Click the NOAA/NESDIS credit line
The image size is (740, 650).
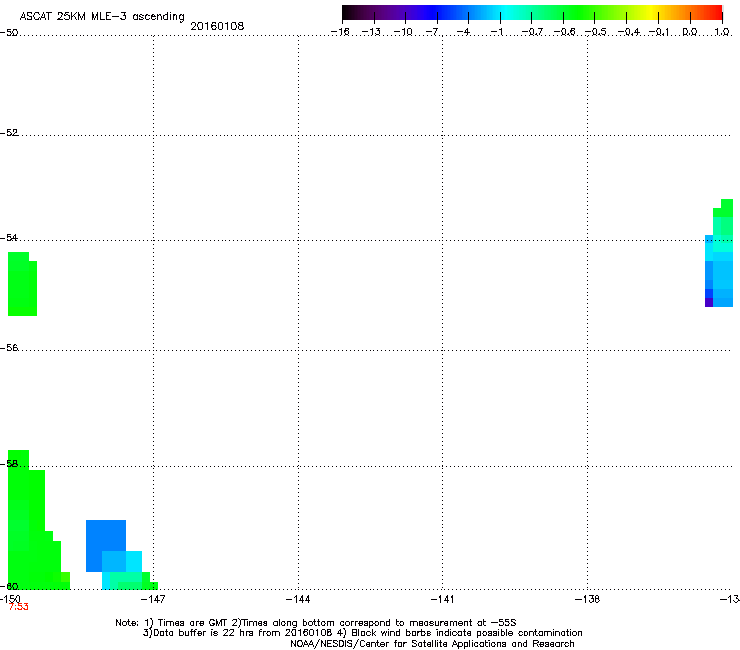click(x=432, y=643)
